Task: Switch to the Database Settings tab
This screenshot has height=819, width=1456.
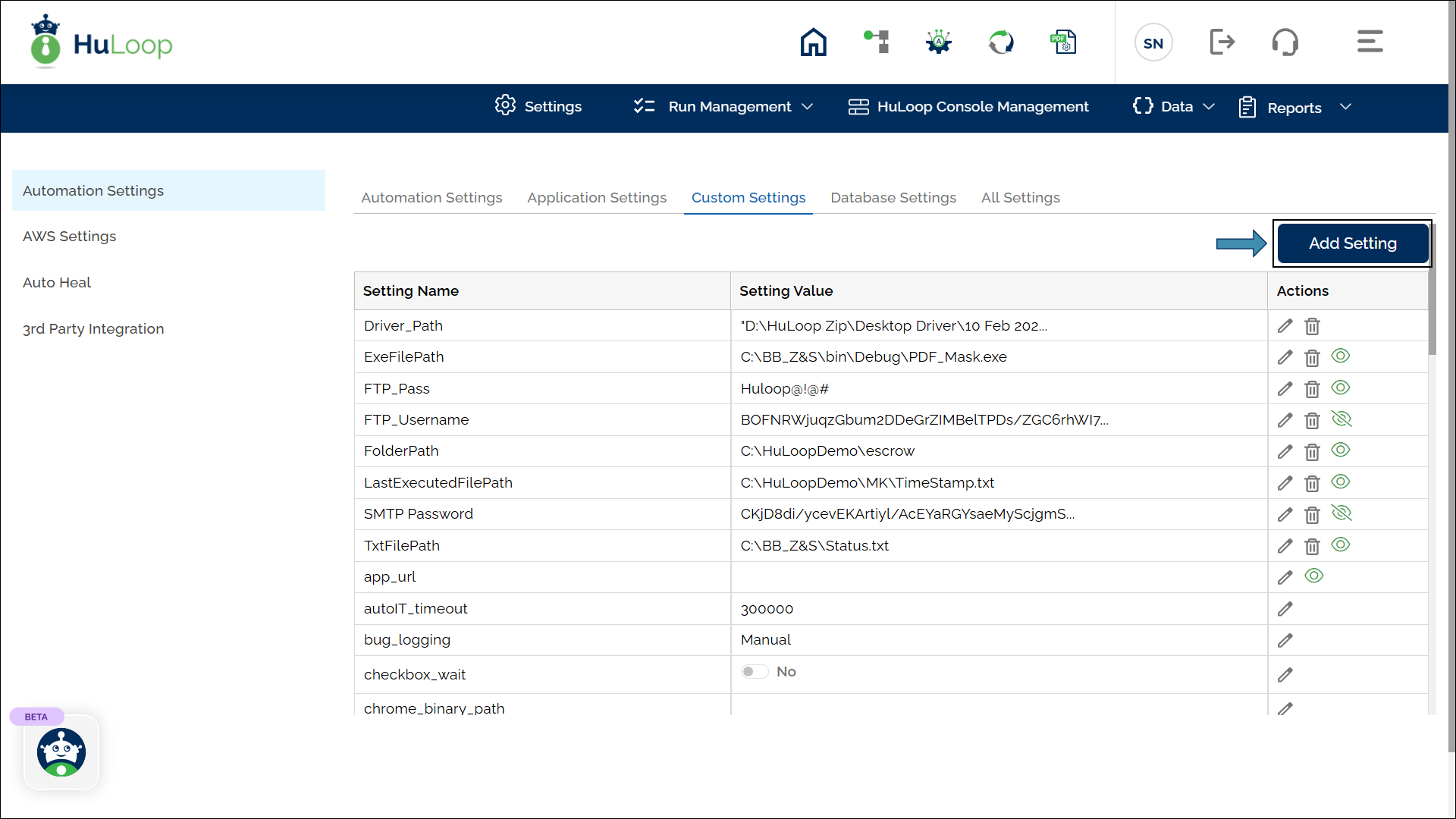Action: [x=893, y=198]
